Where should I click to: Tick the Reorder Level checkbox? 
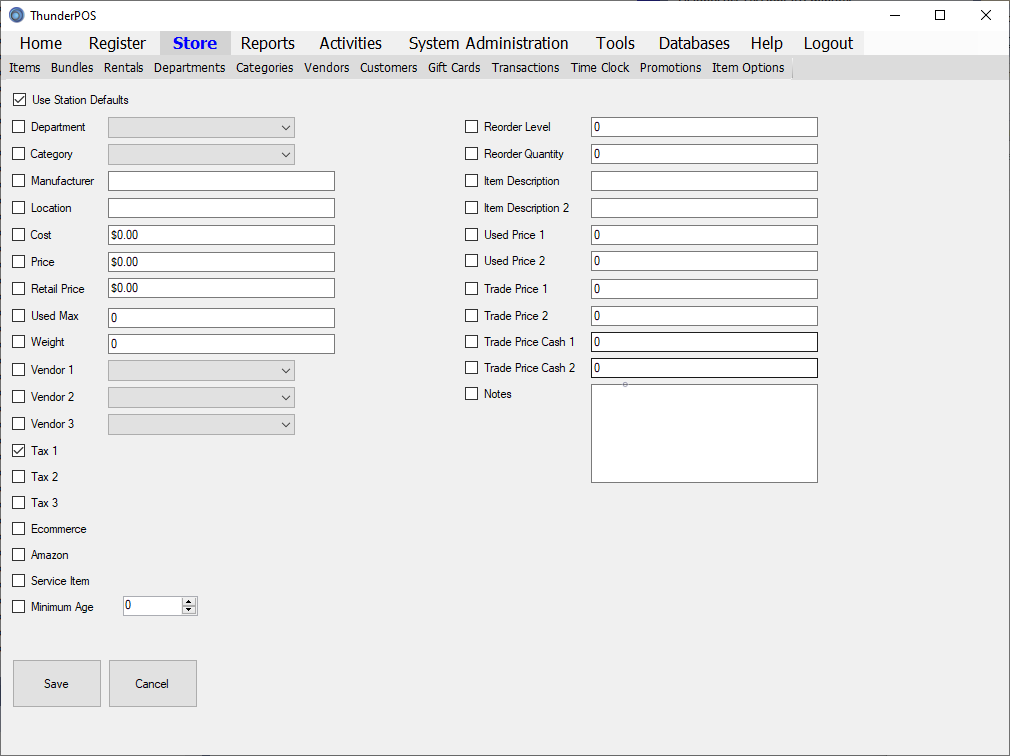pyautogui.click(x=472, y=127)
